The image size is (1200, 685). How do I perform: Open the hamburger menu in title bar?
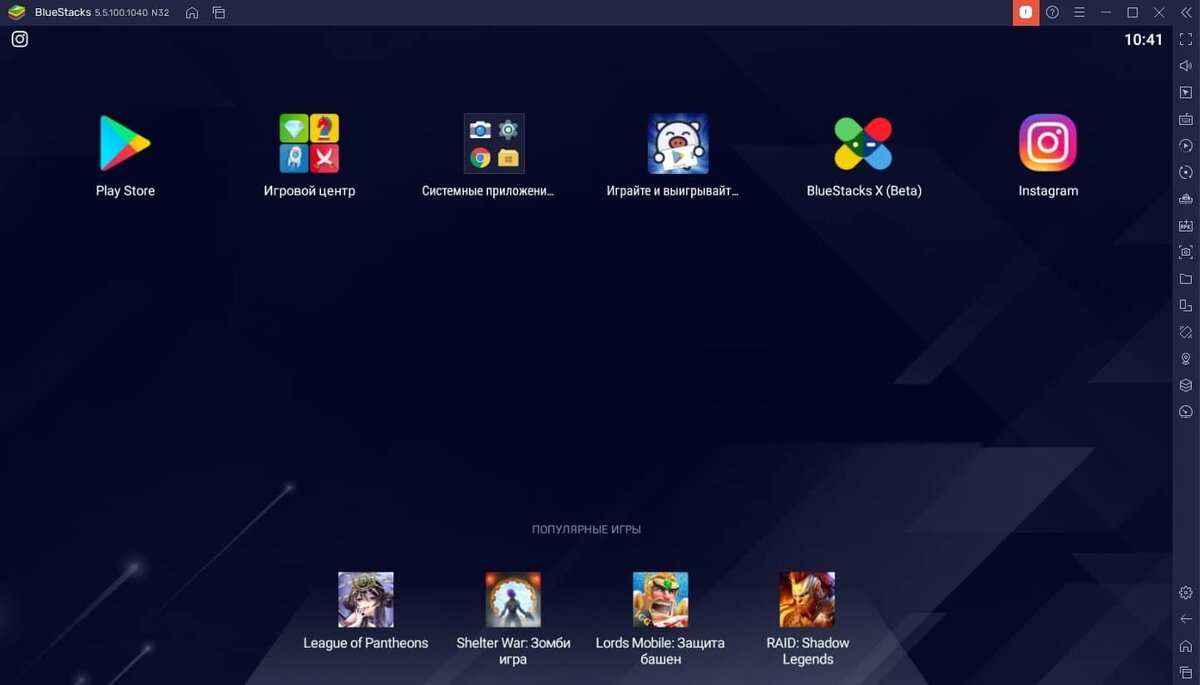click(1079, 13)
